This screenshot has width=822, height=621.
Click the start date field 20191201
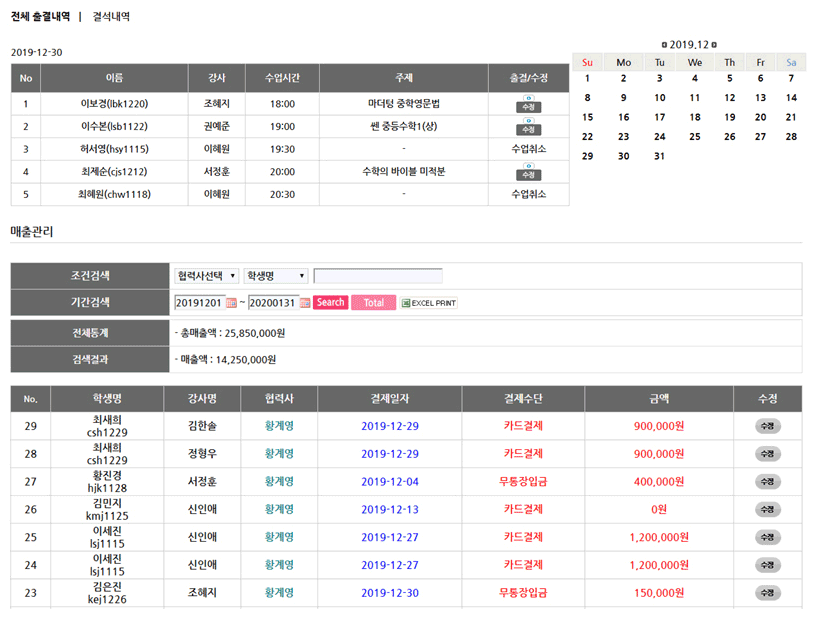click(x=199, y=303)
